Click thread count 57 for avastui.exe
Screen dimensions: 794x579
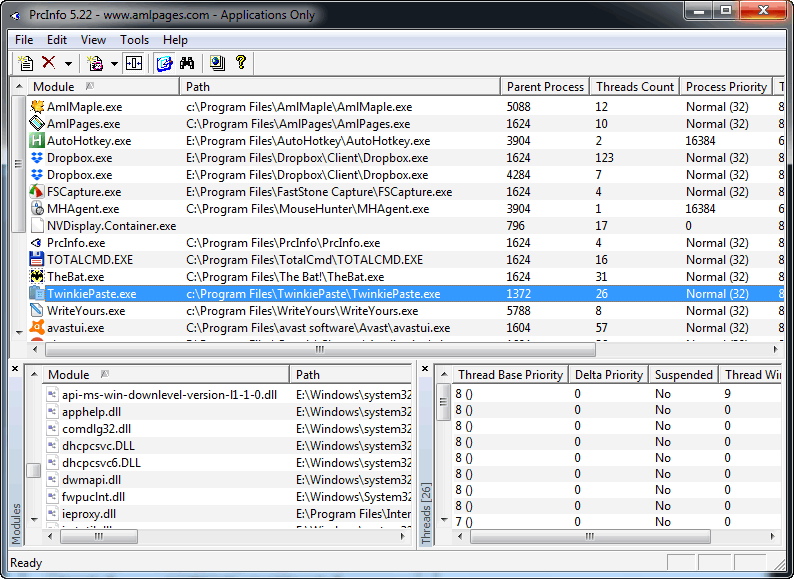pos(602,328)
